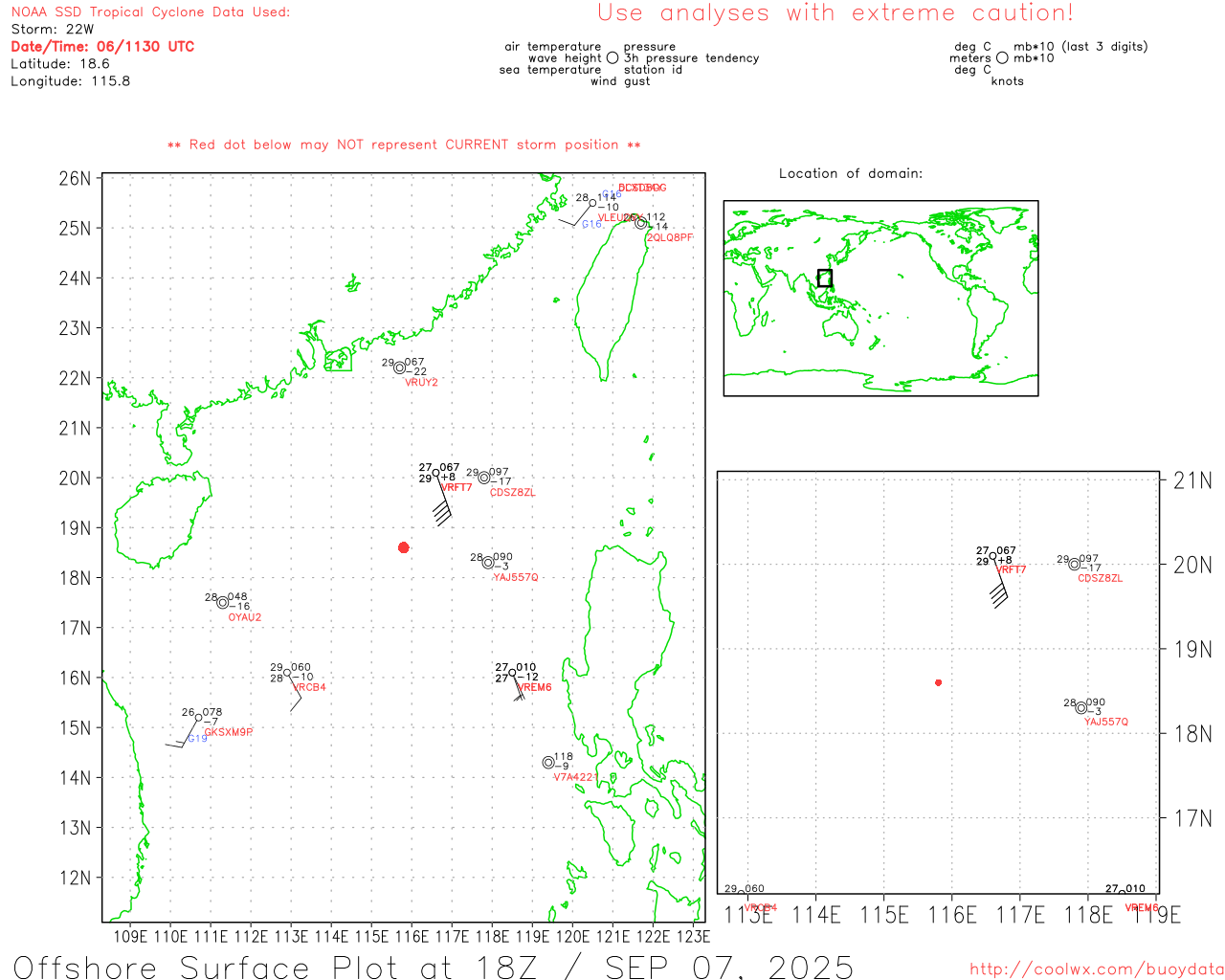The width and height of the screenshot is (1225, 980).
Task: Select the 'Latitude: 18.6' text
Action: pyautogui.click(x=60, y=64)
